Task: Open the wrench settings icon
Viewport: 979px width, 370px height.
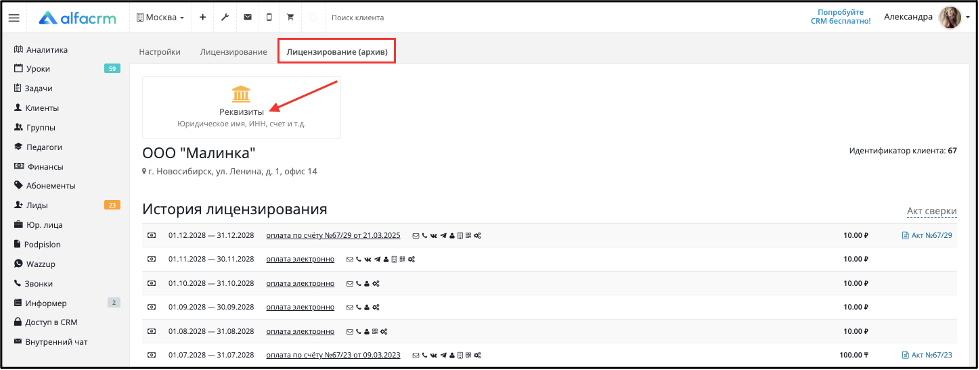Action: (x=225, y=17)
